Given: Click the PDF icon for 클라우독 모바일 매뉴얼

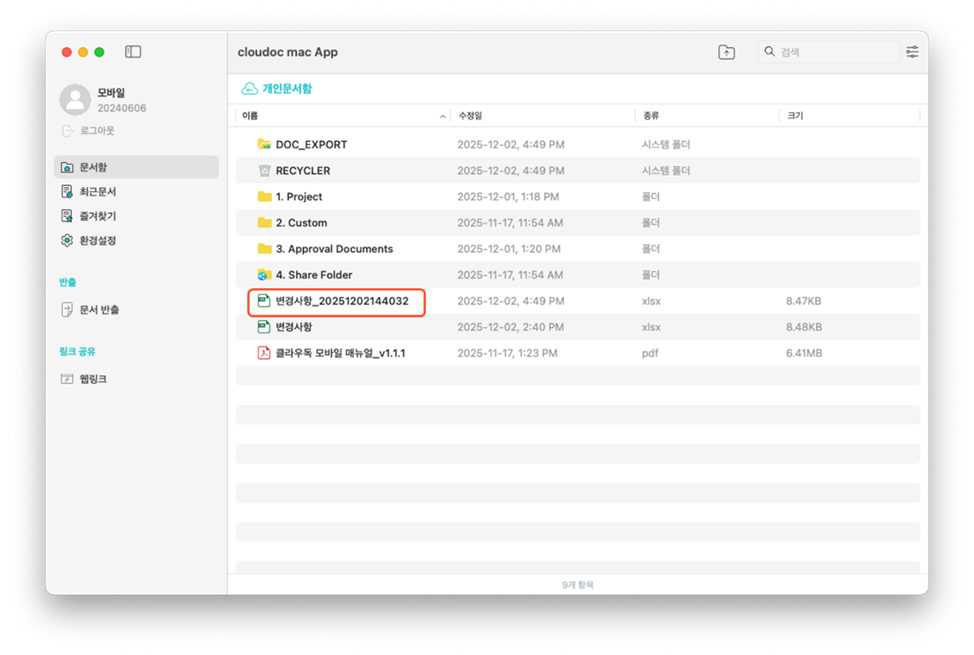Looking at the screenshot, I should coord(264,353).
